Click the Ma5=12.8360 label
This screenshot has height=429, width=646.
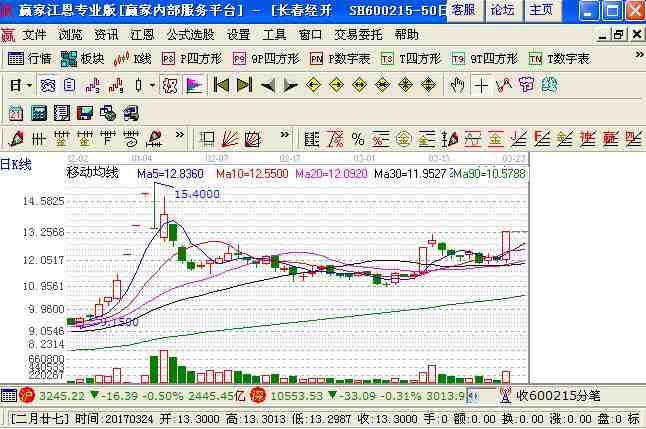(x=171, y=174)
